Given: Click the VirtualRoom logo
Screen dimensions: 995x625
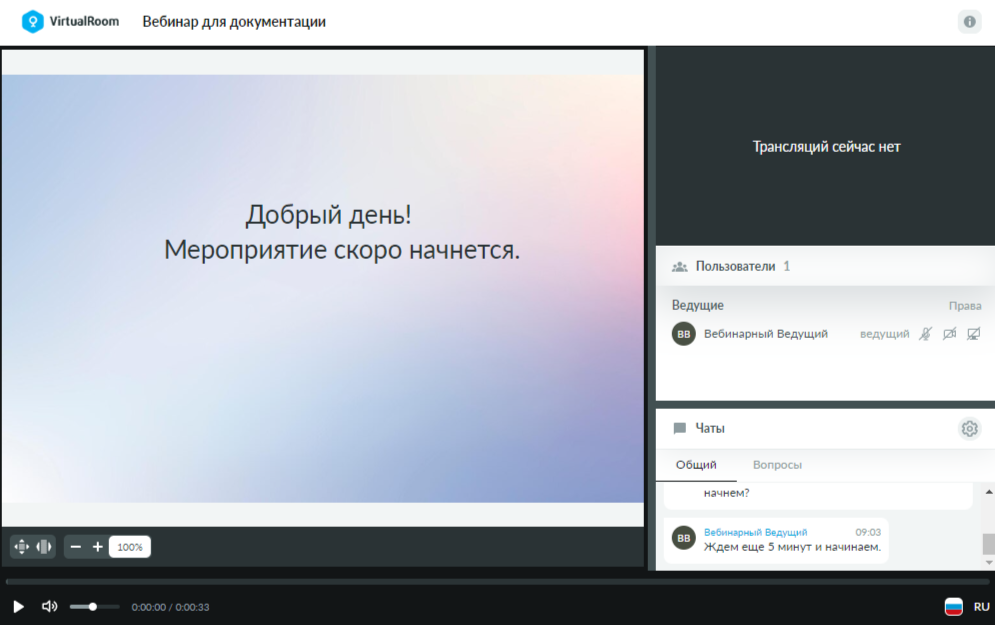Looking at the screenshot, I should 70,22.
